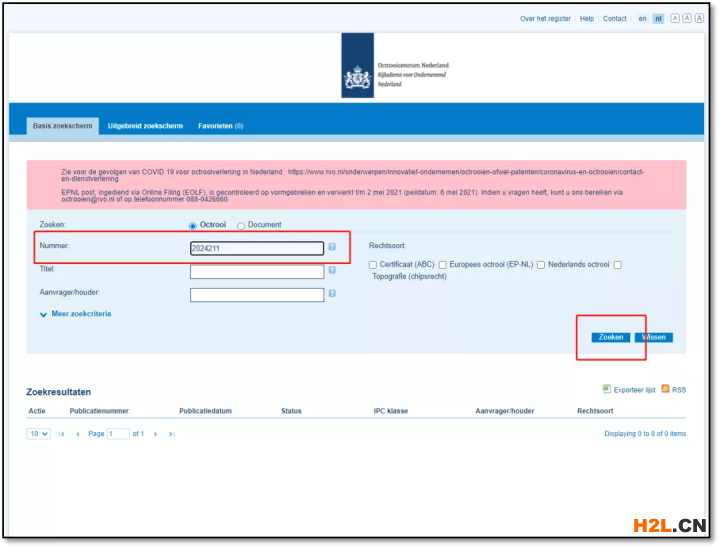The image size is (720, 548).
Task: Check the Certificaat (ABC) checkbox
Action: [x=373, y=265]
